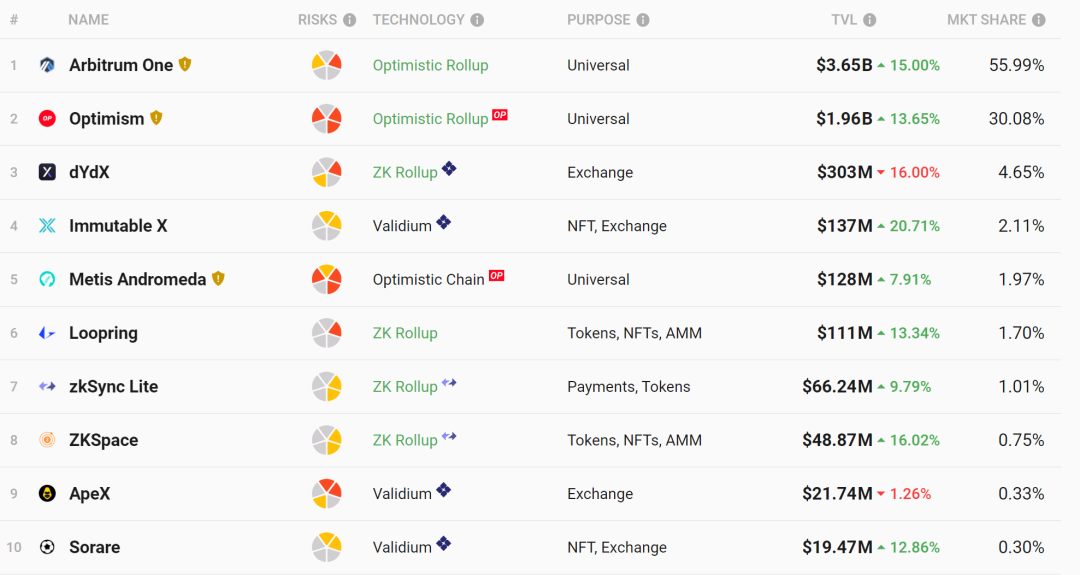Open the Sorare project link
This screenshot has height=575, width=1080.
coord(95,547)
